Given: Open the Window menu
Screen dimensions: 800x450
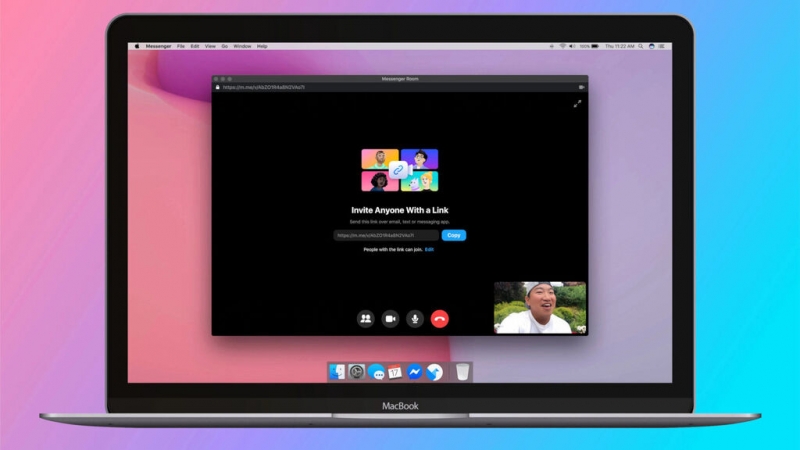Looking at the screenshot, I should click(x=242, y=46).
